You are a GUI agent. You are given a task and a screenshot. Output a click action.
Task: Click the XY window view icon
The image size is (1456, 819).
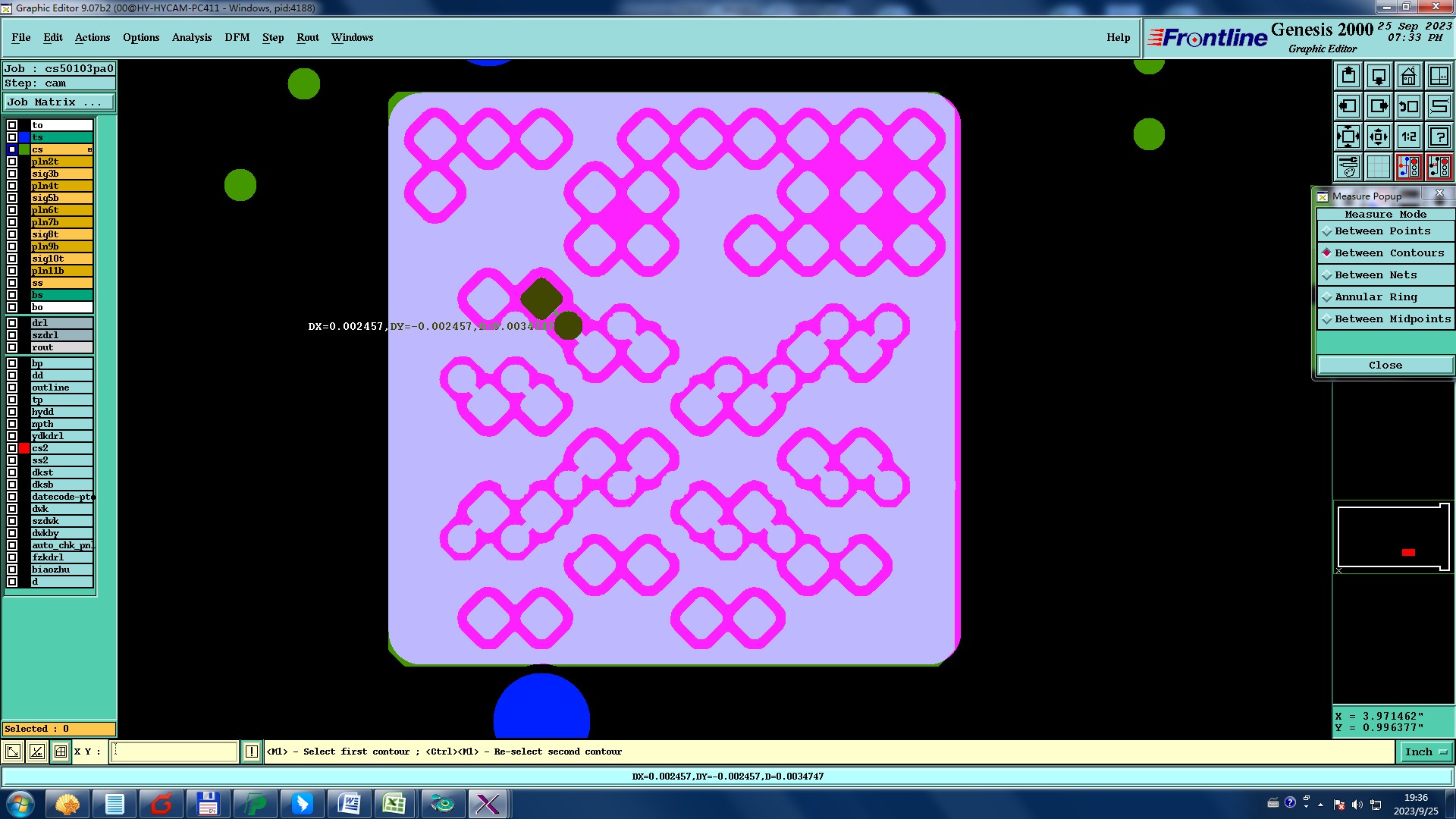[1439, 76]
